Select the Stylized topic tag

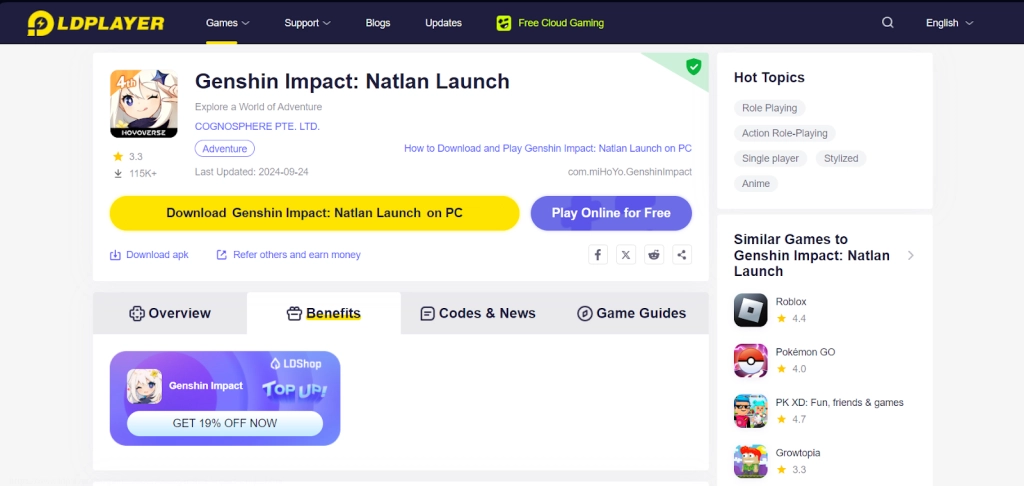point(840,159)
